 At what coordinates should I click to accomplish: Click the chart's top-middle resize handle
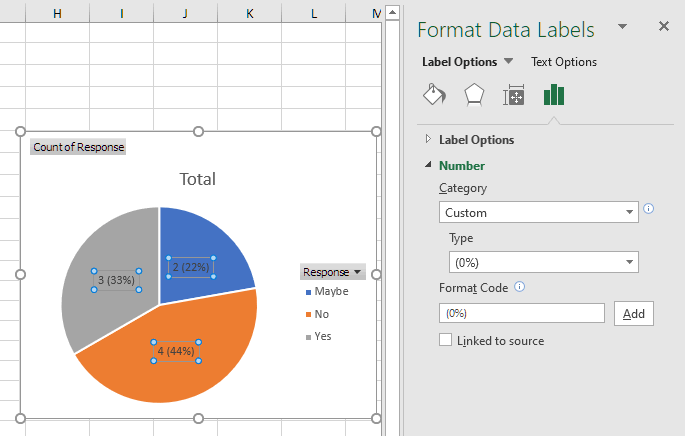tap(198, 131)
